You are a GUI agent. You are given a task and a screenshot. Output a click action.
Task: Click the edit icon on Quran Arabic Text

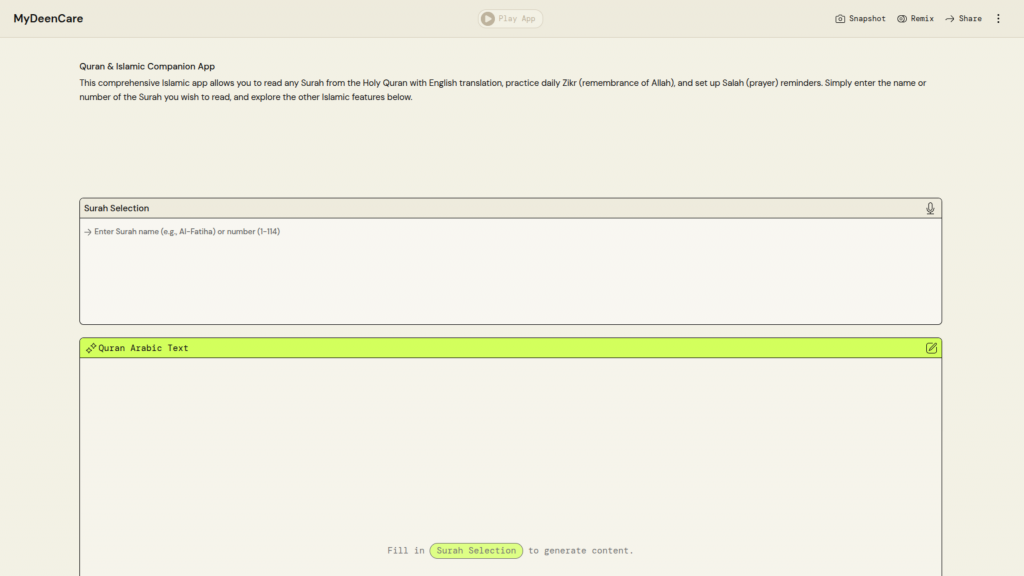pos(931,348)
